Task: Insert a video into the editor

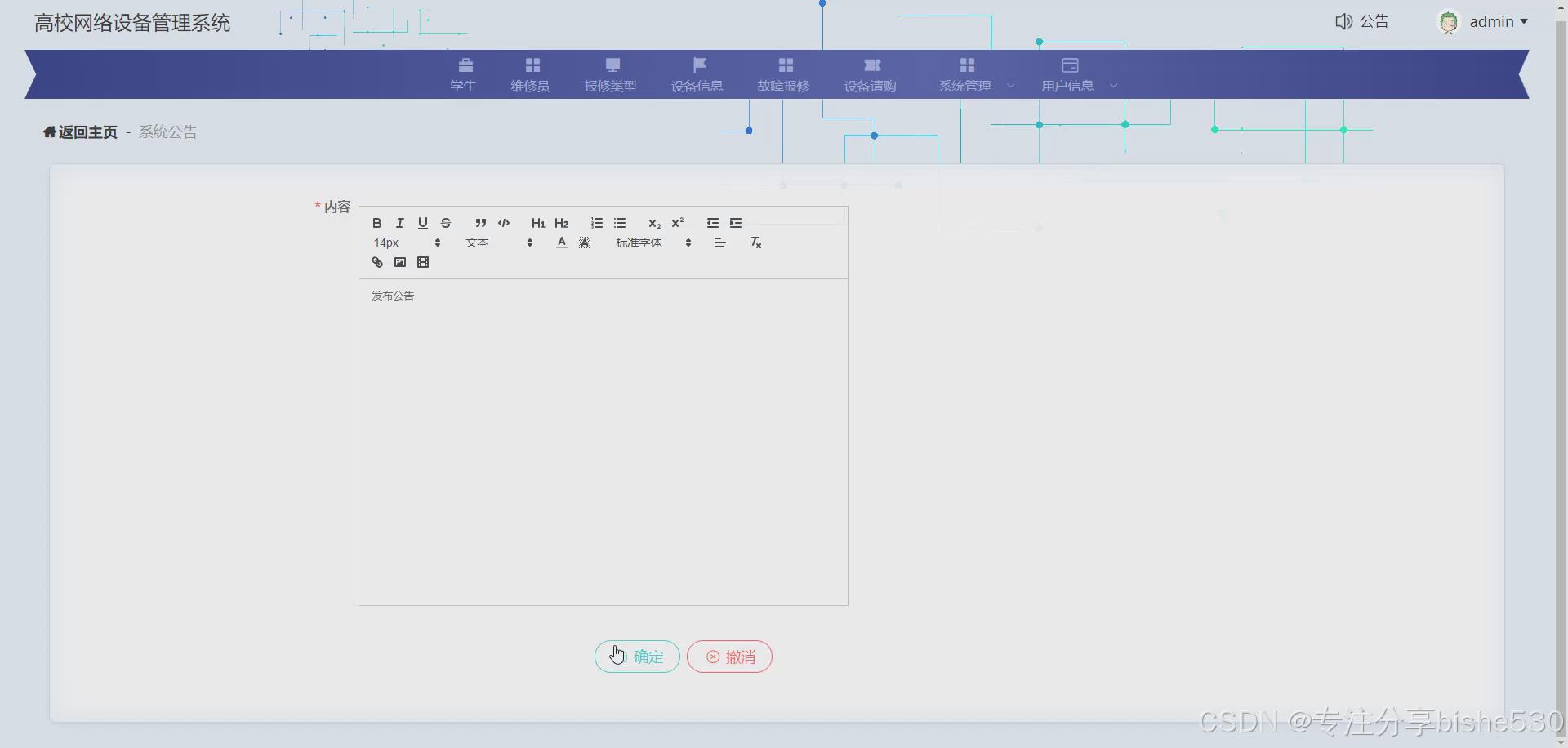Action: pos(423,262)
